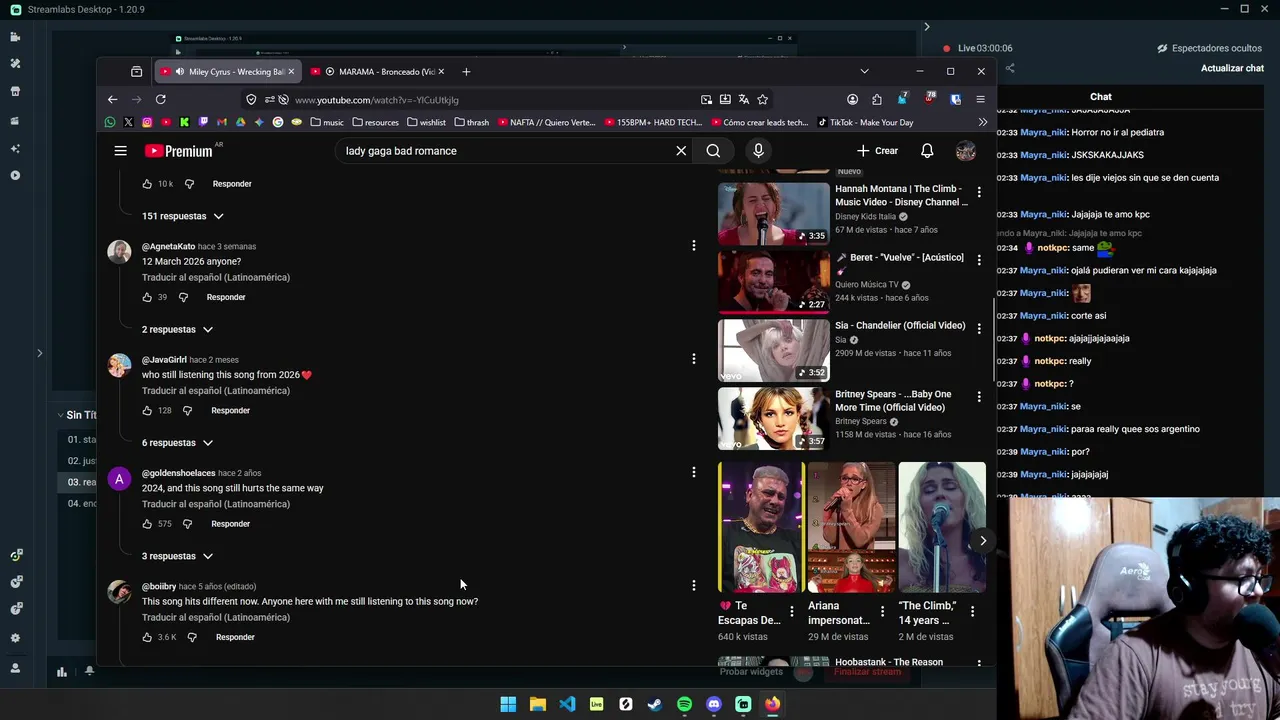The image size is (1280, 720).
Task: Run search with the magnifier button
Action: click(713, 151)
